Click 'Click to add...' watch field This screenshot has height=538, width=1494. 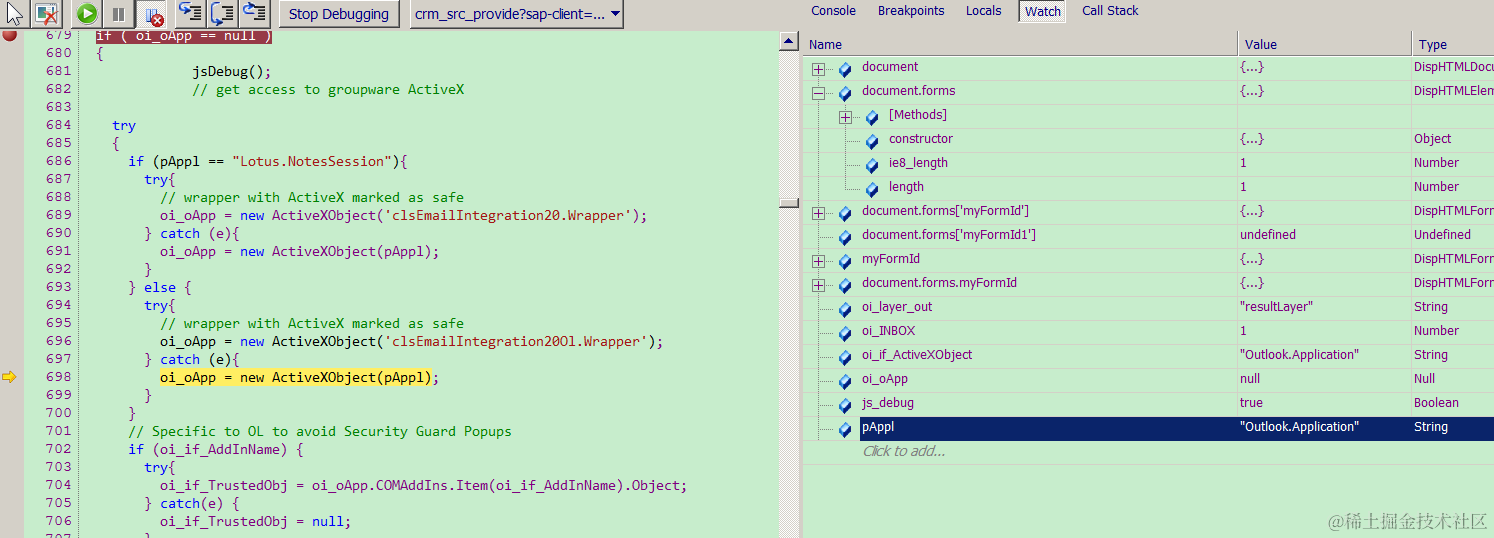[x=904, y=451]
